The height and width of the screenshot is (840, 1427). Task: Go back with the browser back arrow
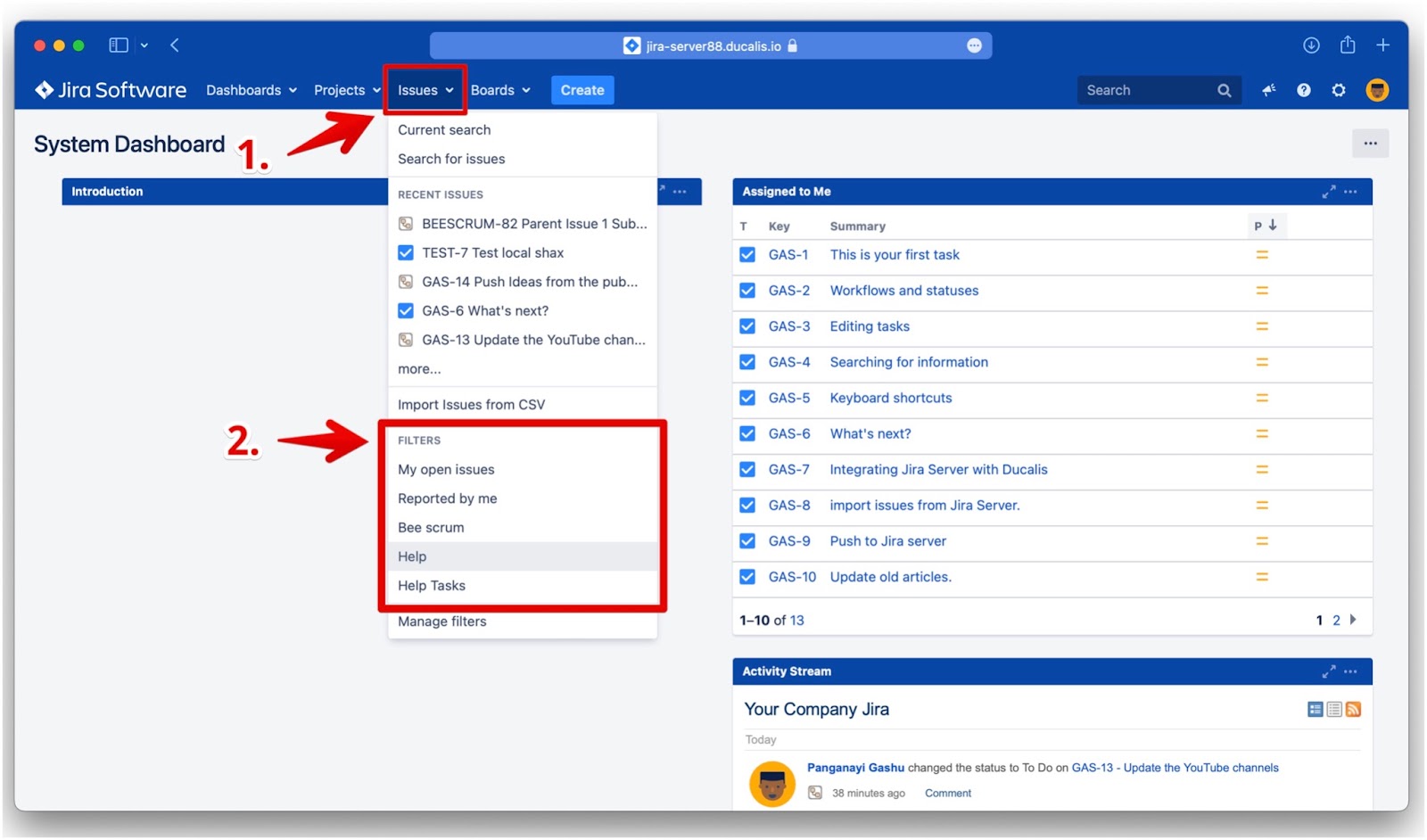[175, 45]
